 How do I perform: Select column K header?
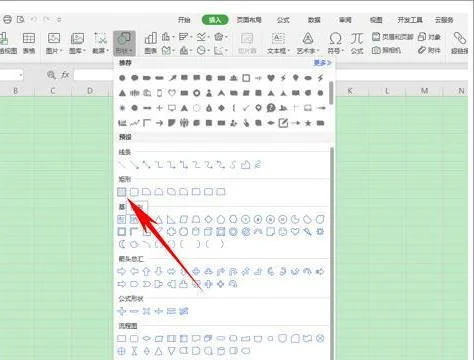tap(350, 91)
